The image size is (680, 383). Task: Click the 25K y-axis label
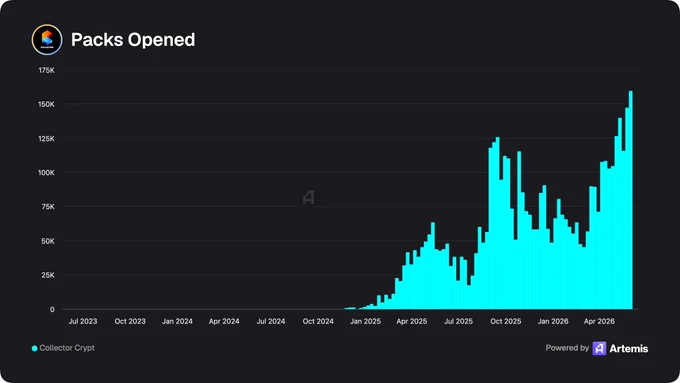48,275
